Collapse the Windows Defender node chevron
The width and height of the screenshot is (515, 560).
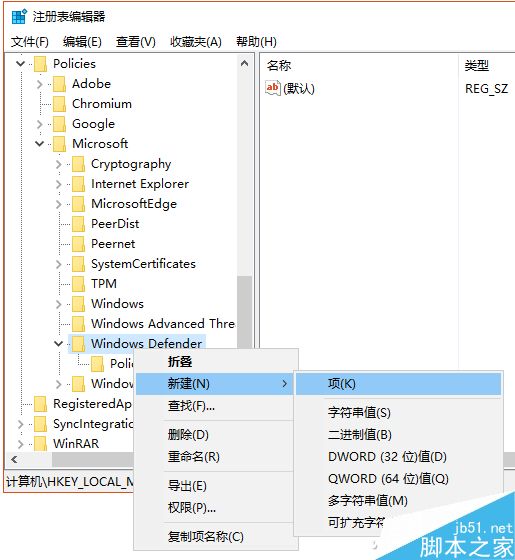point(59,344)
